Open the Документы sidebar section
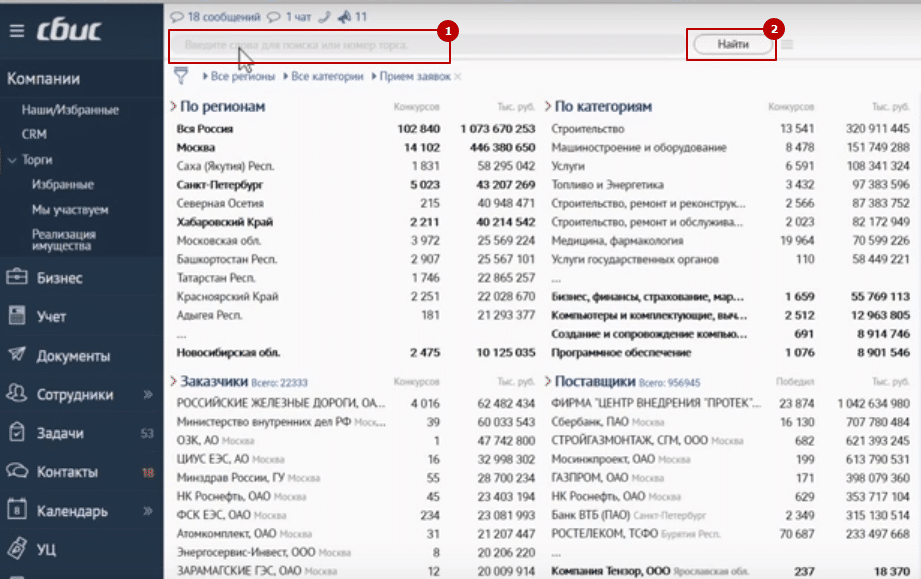This screenshot has width=921, height=579. (73, 356)
